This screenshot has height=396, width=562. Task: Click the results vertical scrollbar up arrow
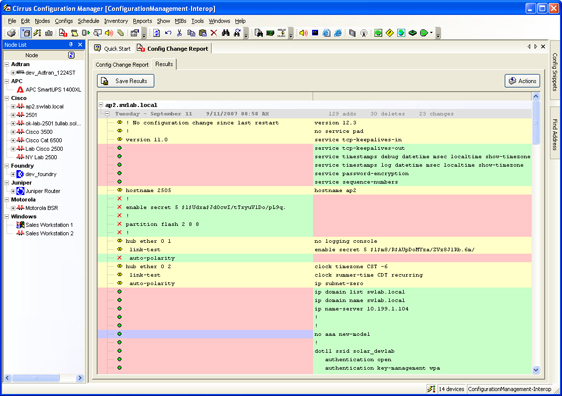click(536, 96)
